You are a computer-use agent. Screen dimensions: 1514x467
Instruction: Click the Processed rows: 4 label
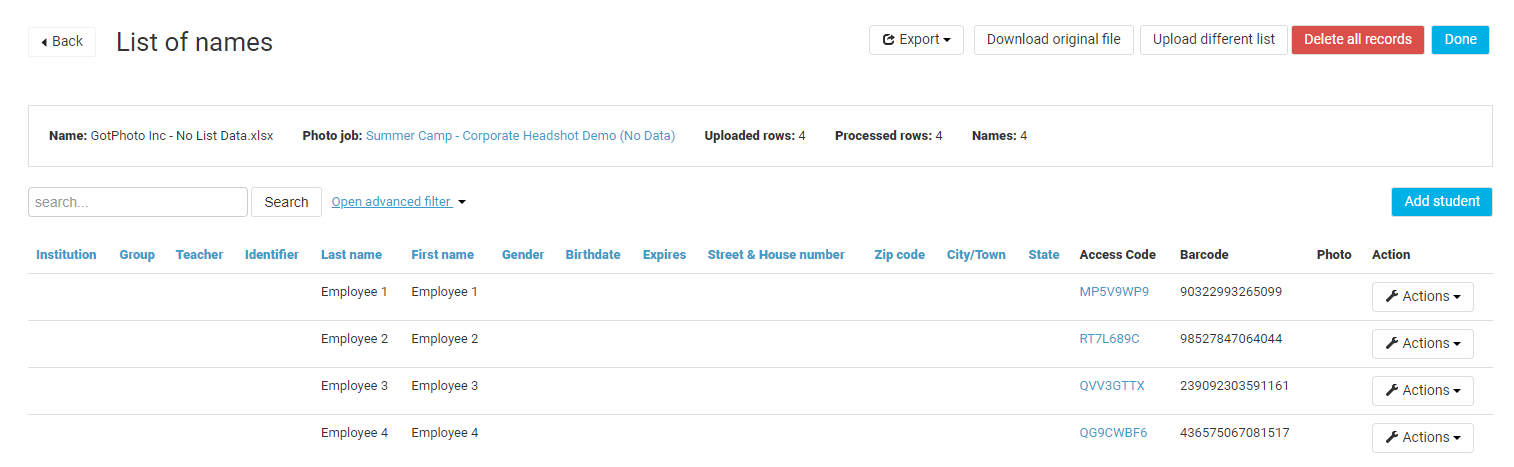pos(888,136)
